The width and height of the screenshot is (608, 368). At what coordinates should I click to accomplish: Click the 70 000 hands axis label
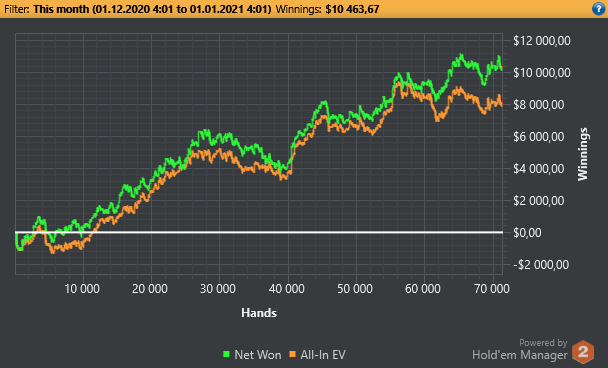(x=492, y=289)
